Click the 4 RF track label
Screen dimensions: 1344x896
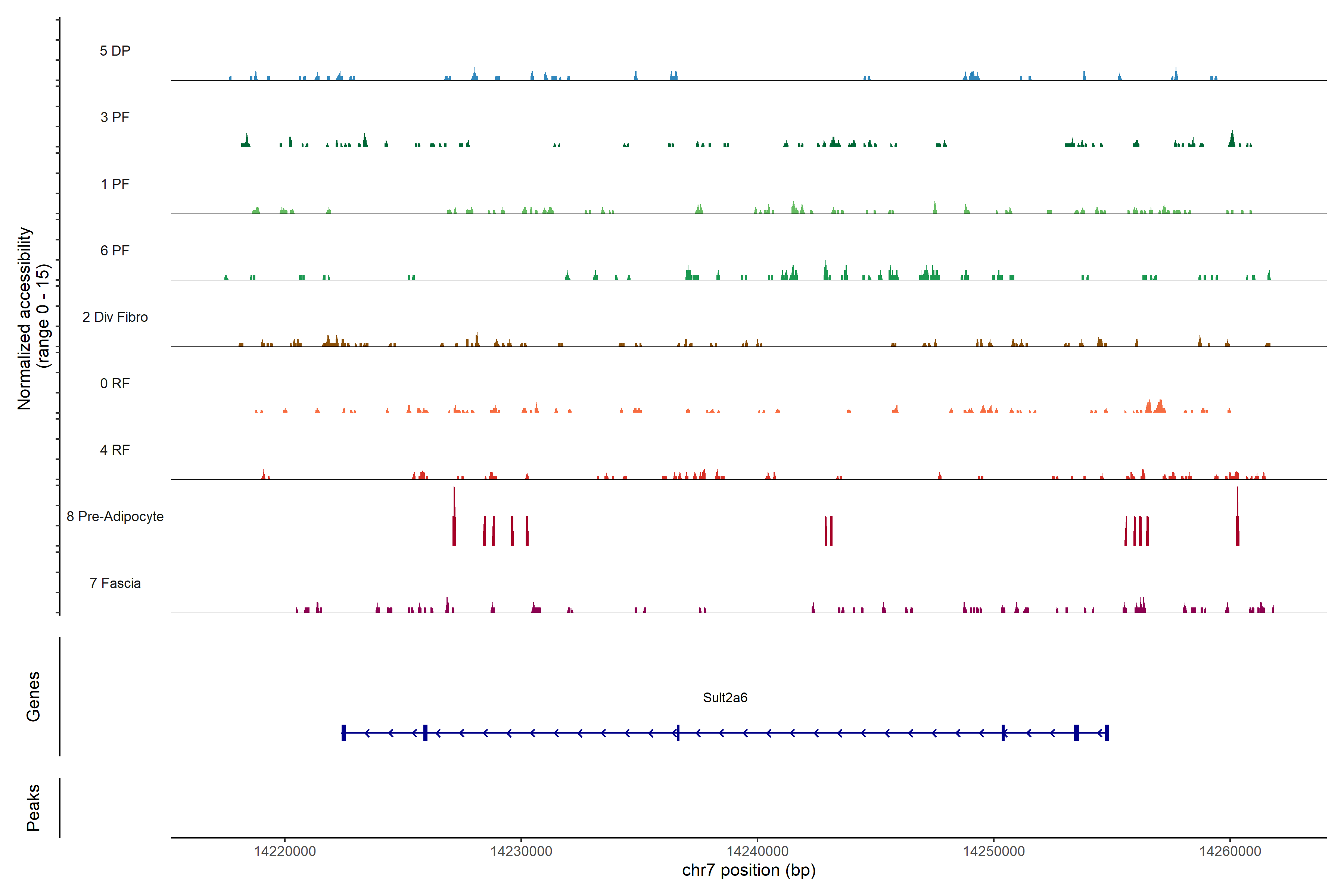point(115,450)
